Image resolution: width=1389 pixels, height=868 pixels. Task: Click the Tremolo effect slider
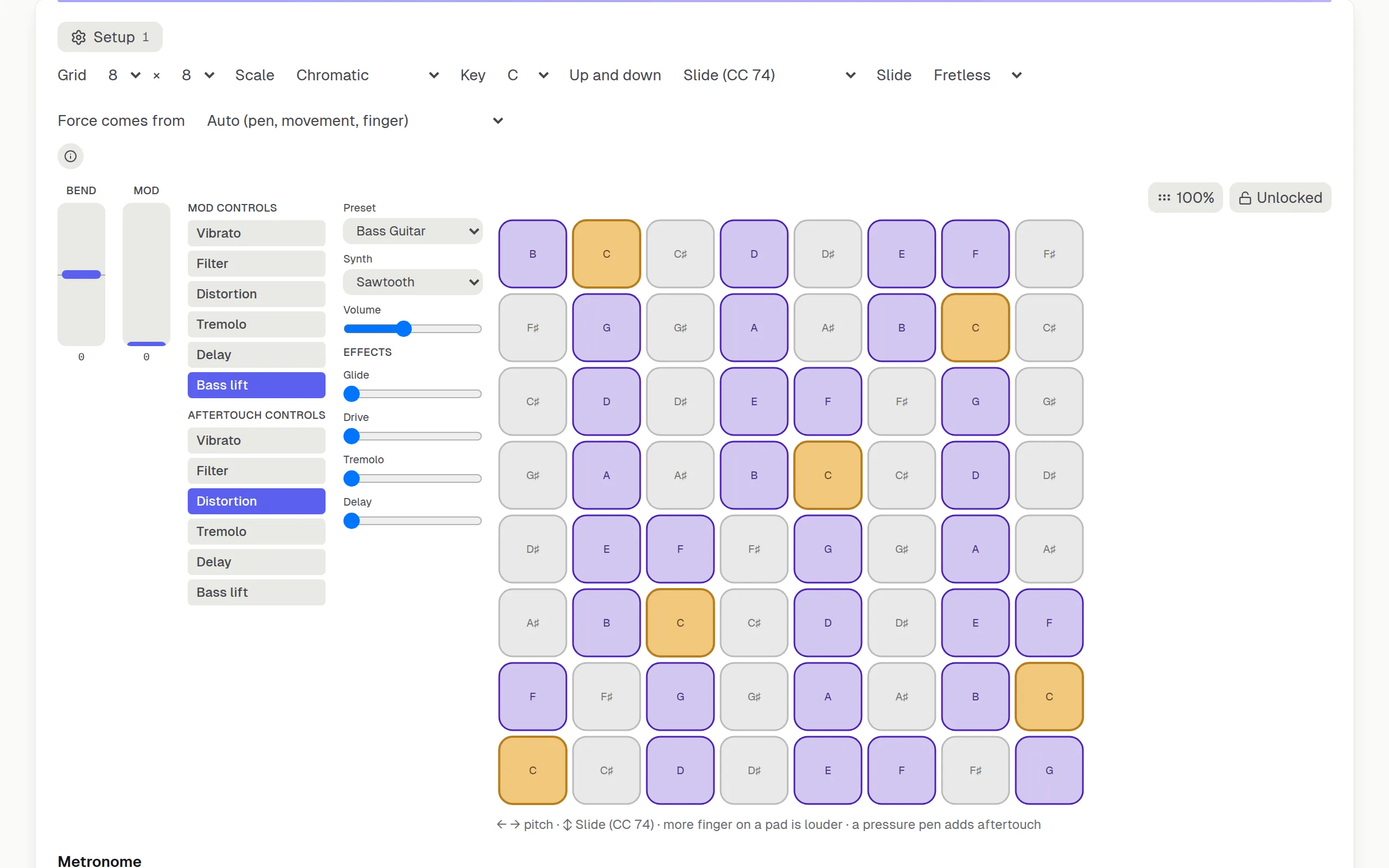[413, 478]
